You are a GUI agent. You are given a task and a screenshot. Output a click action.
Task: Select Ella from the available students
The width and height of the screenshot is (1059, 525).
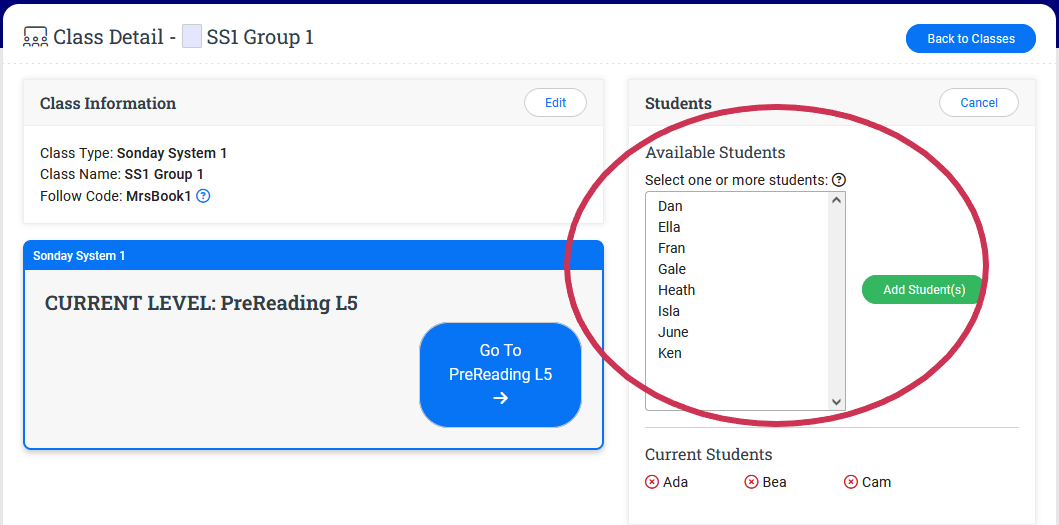(x=669, y=227)
